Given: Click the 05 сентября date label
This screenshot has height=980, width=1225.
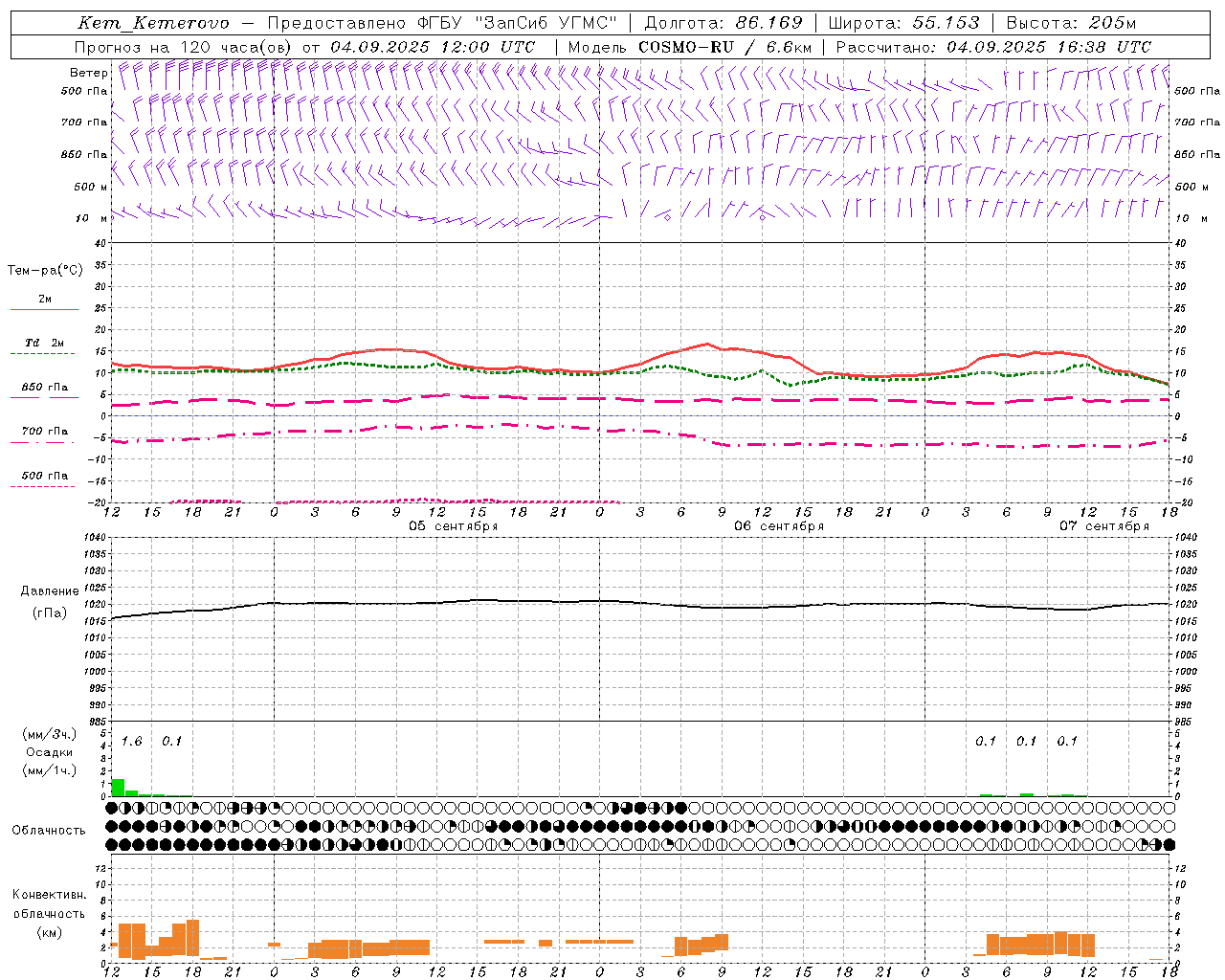Looking at the screenshot, I should click(x=453, y=526).
